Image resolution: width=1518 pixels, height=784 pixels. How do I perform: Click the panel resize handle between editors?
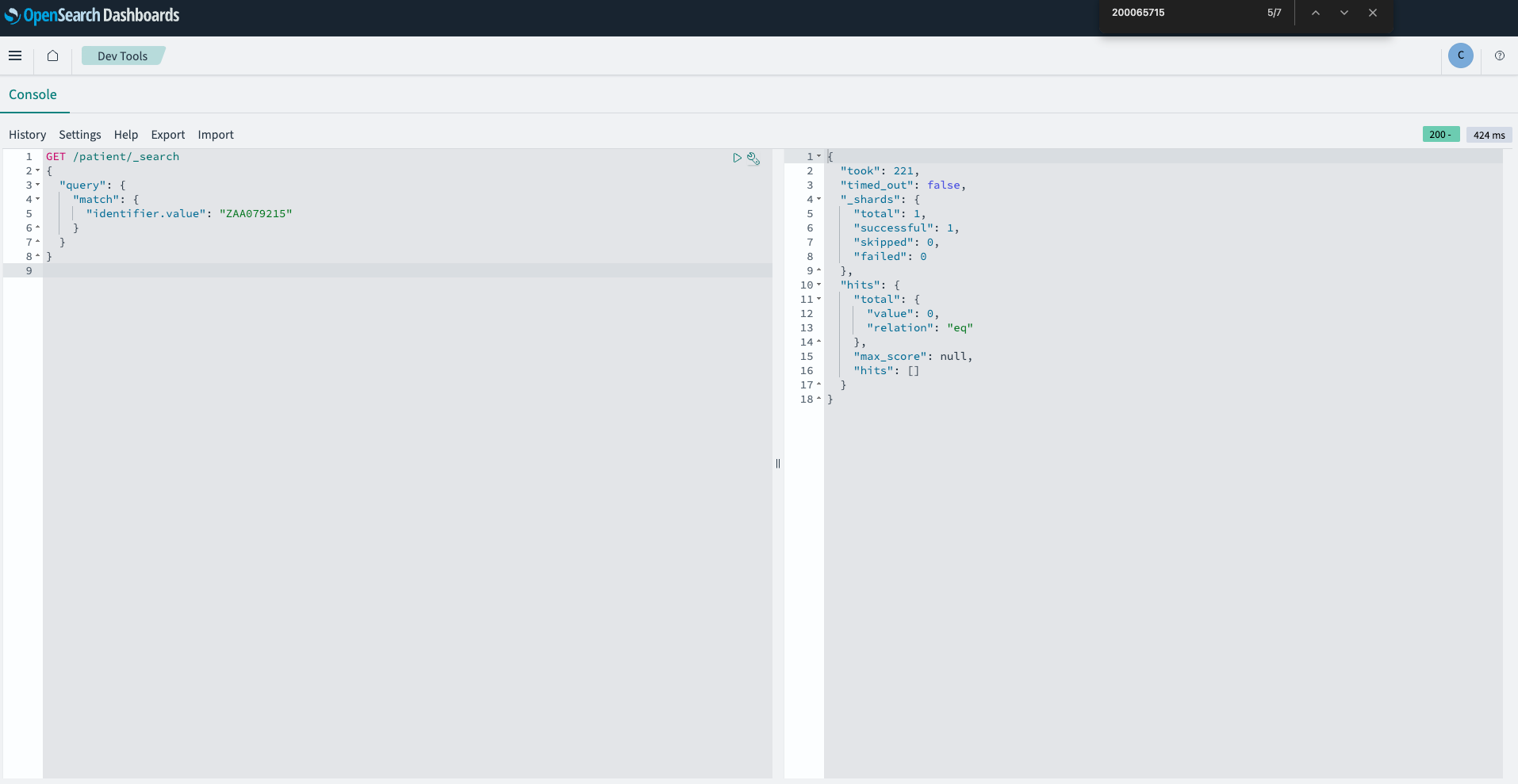pos(778,464)
